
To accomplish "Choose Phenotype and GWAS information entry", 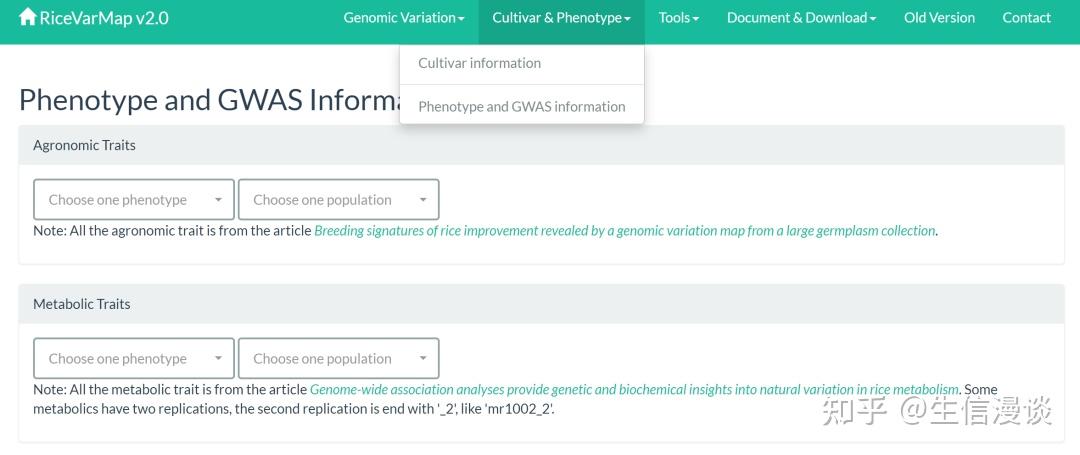I will tap(521, 107).
